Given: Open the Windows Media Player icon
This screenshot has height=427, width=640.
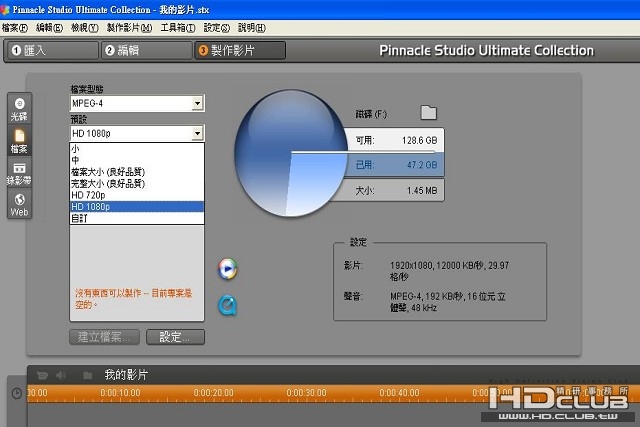Looking at the screenshot, I should click(227, 269).
